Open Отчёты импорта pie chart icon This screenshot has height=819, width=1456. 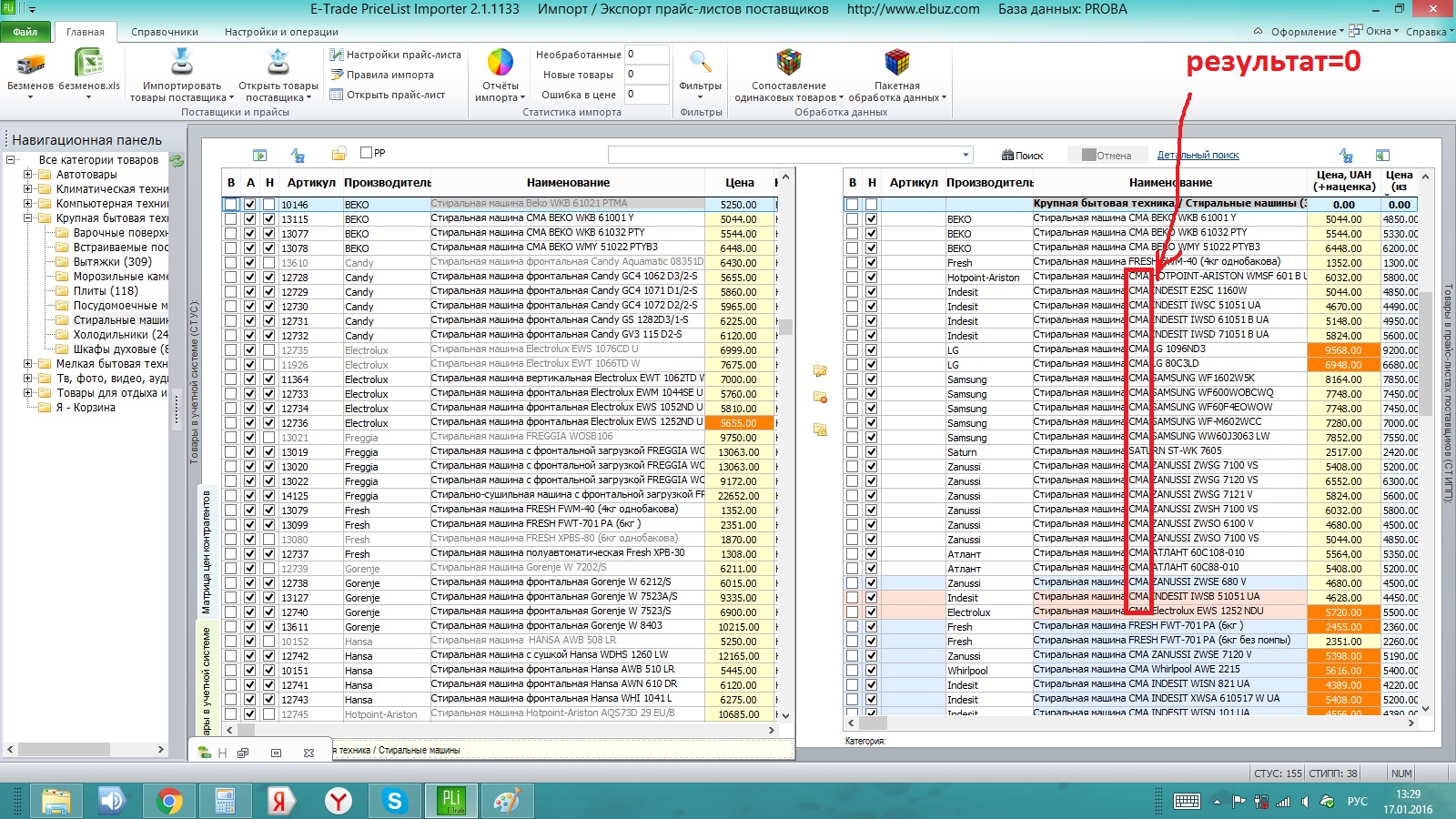[500, 63]
